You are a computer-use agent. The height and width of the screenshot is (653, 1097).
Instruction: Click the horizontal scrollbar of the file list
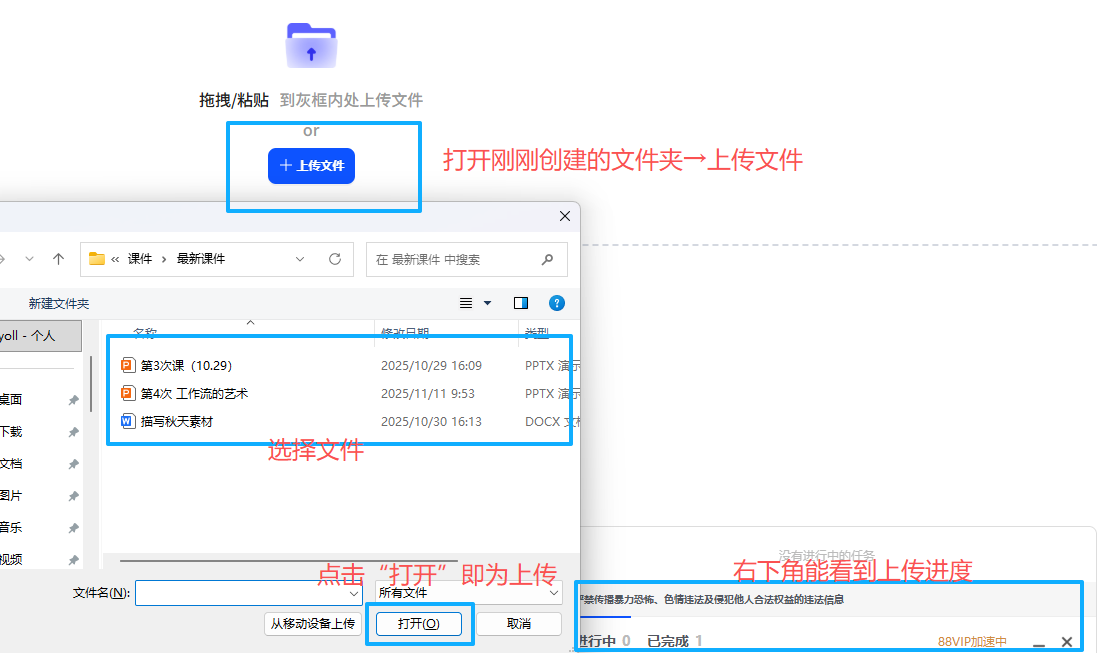point(288,561)
